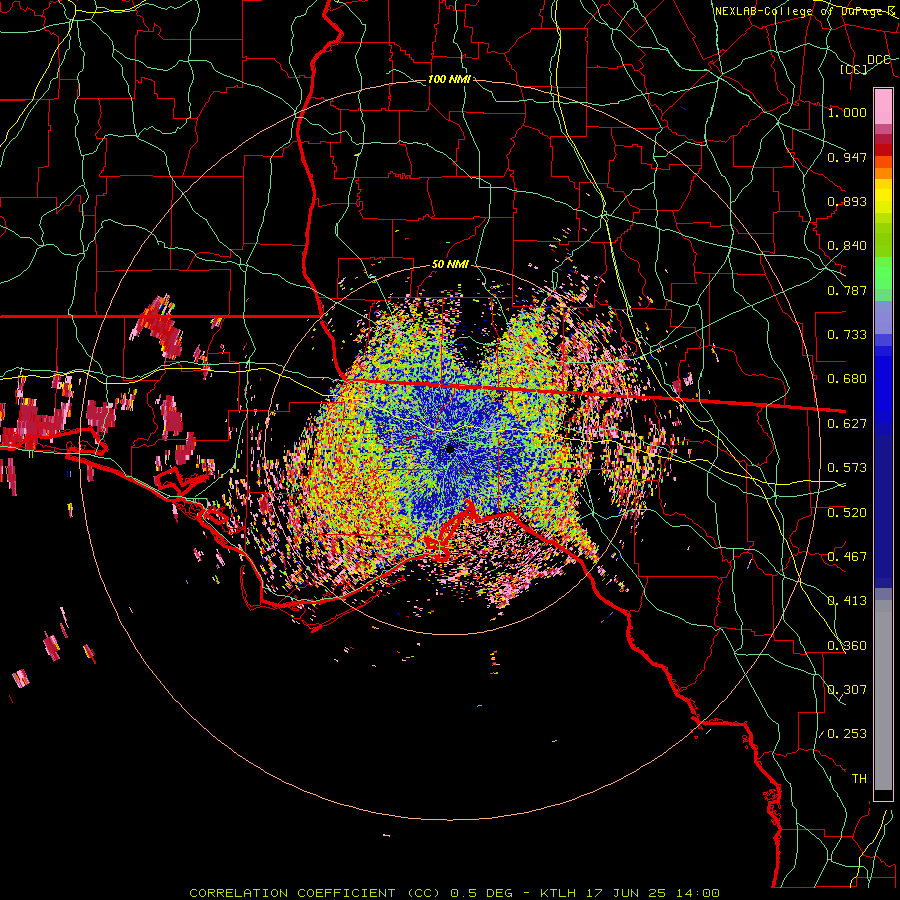Click the KTLH station identifier in caption
The image size is (900, 900).
pos(558,893)
